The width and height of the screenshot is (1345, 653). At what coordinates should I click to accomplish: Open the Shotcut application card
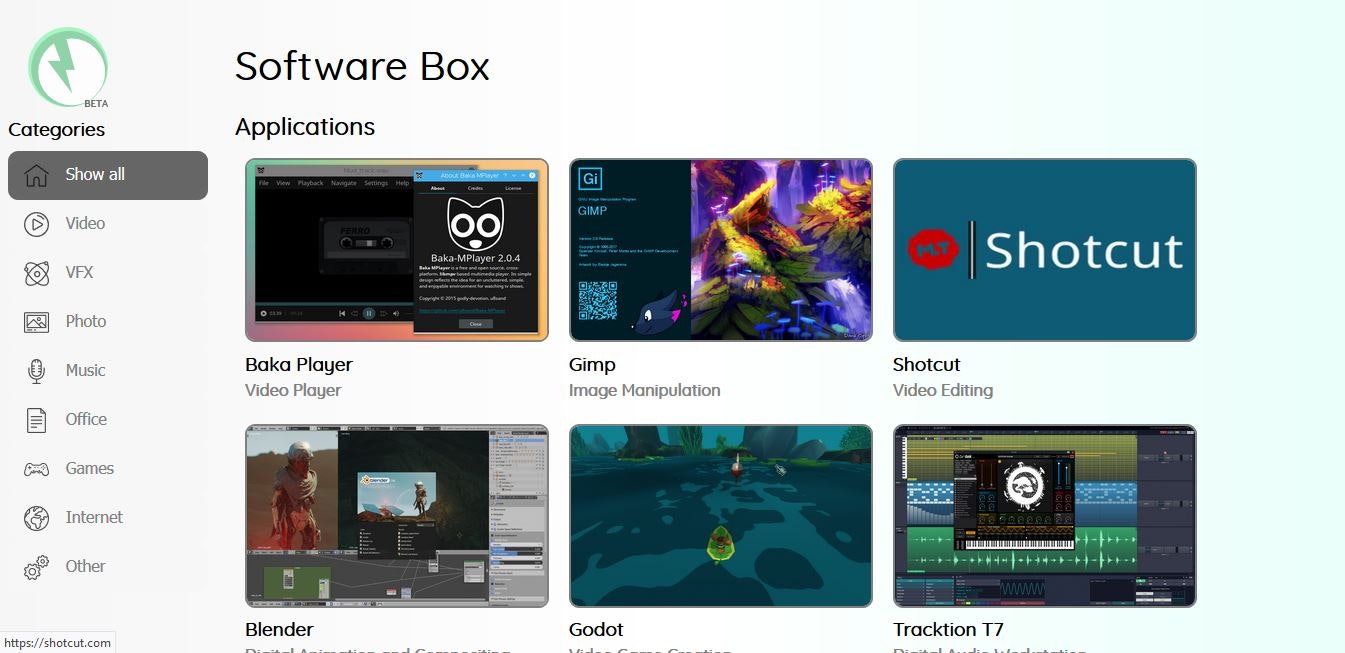(1044, 249)
